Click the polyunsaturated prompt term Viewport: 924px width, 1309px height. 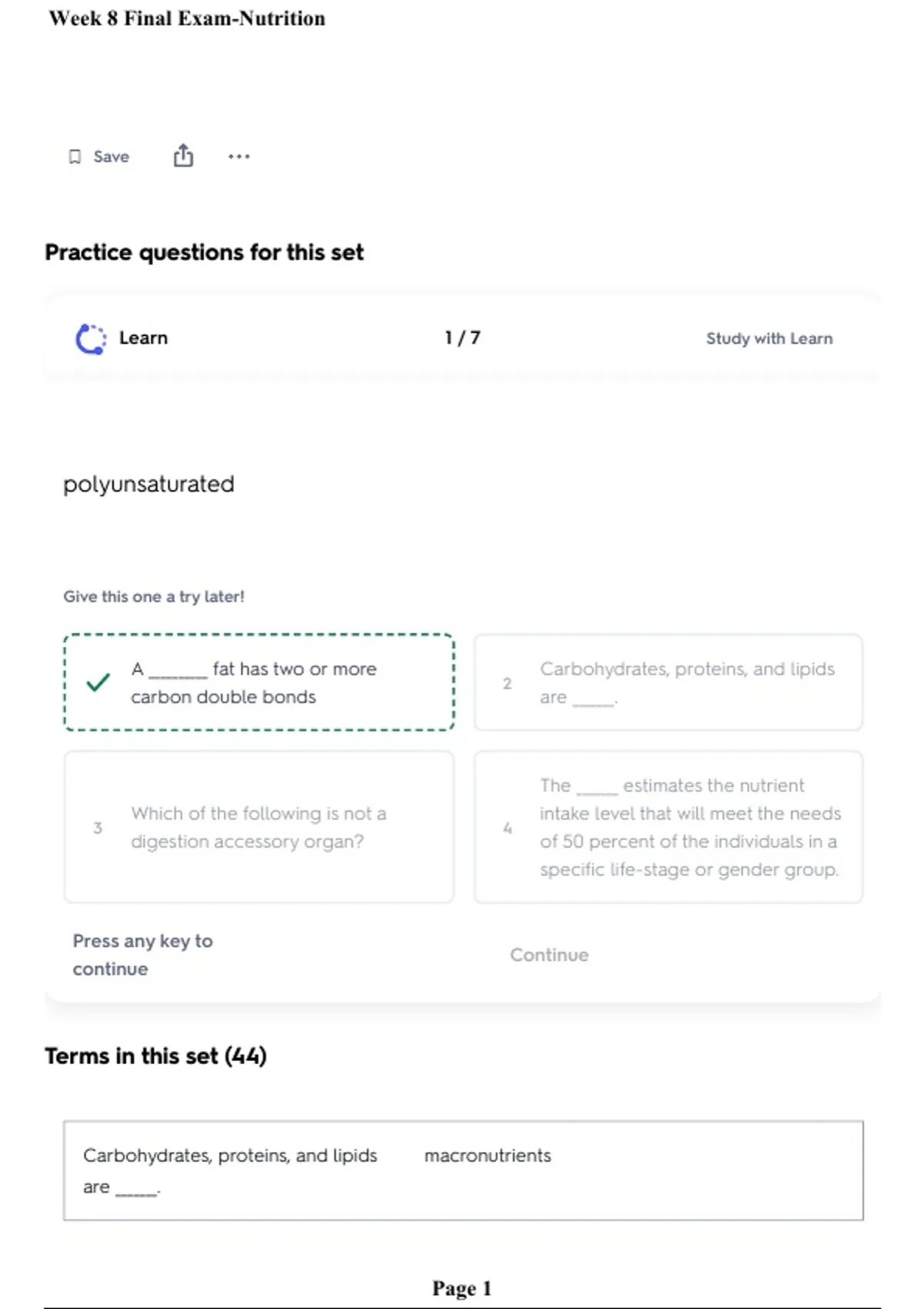click(x=149, y=484)
